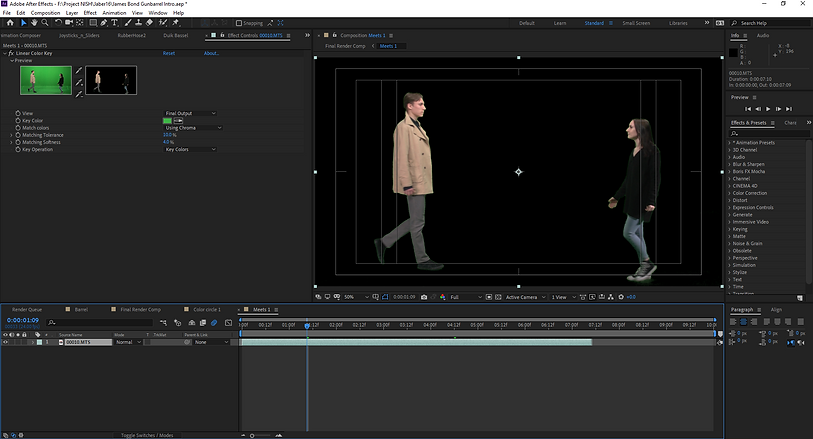Toggle the Matching Tolerance stopwatch
This screenshot has width=813, height=439.
point(18,135)
